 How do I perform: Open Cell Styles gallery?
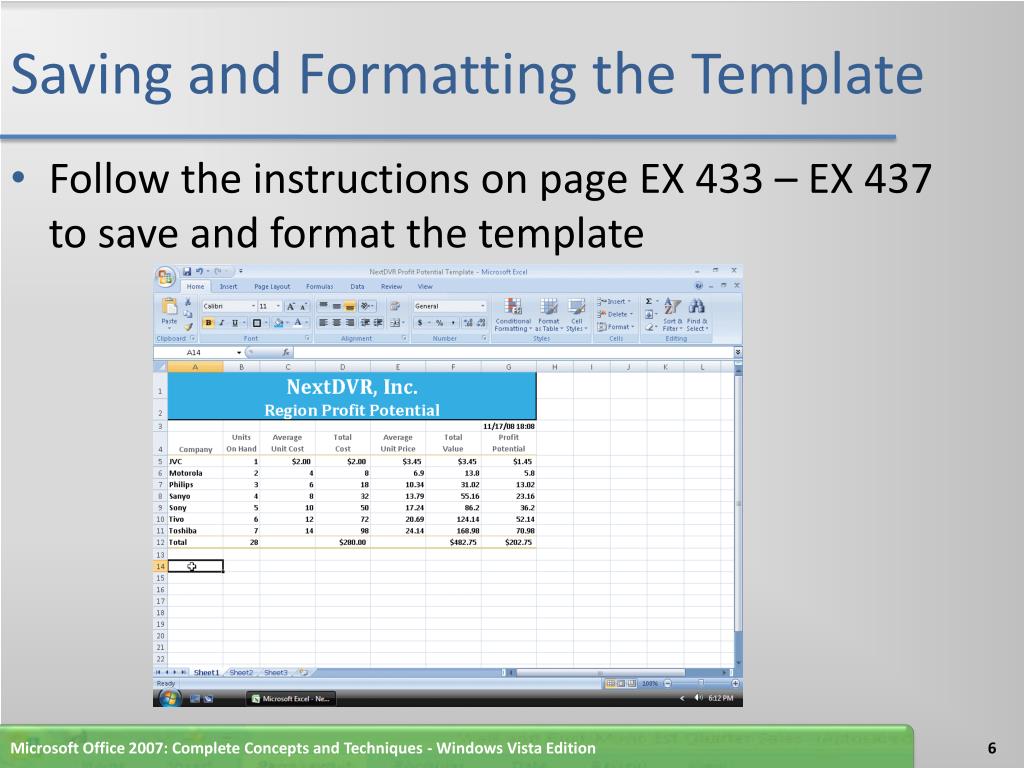point(577,315)
